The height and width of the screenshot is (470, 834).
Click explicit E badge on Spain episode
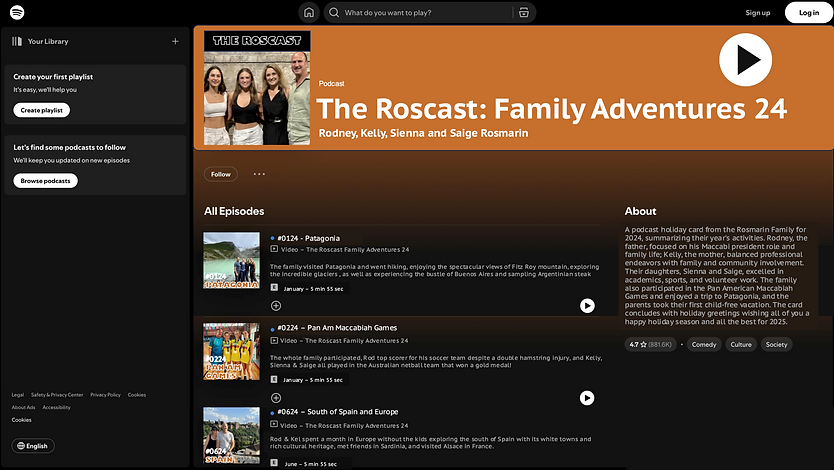click(274, 463)
